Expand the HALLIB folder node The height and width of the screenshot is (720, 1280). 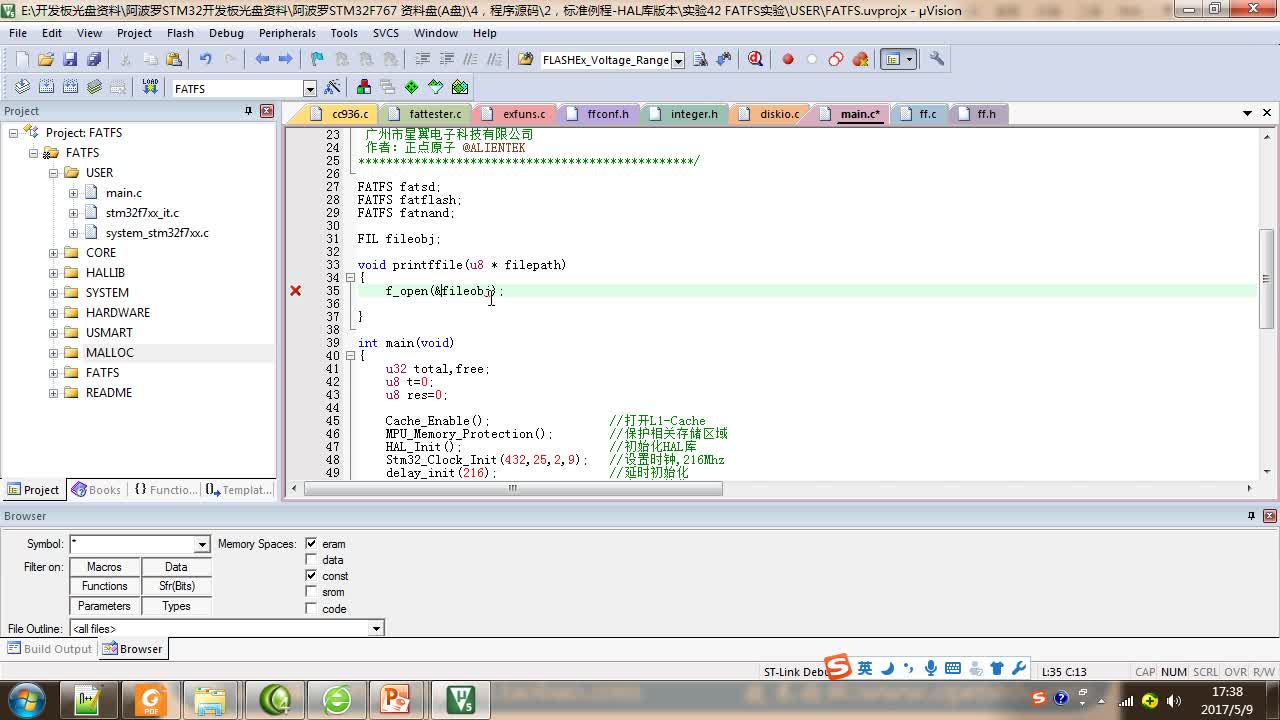coord(53,273)
